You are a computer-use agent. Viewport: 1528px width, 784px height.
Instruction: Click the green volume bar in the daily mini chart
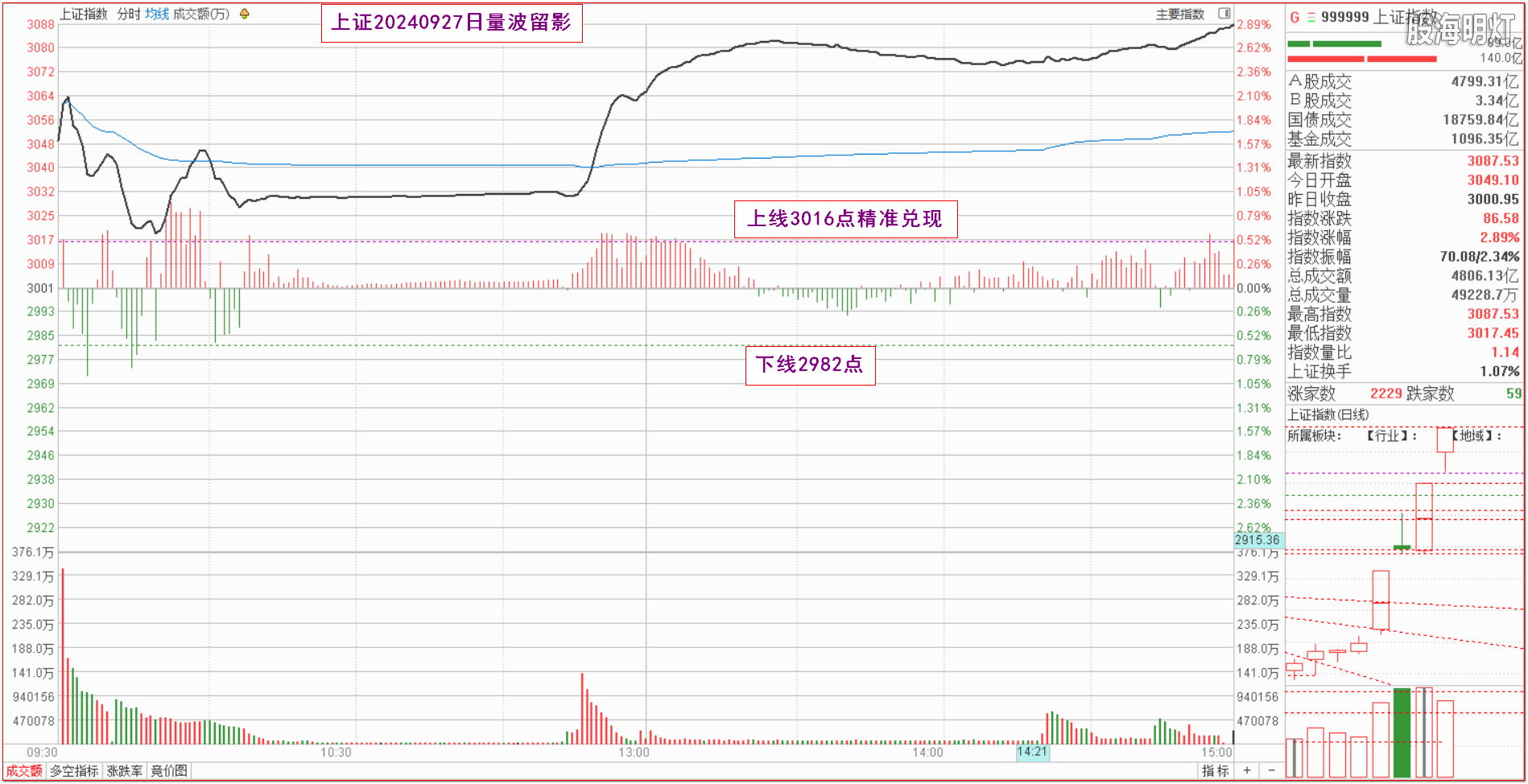pyautogui.click(x=1402, y=732)
